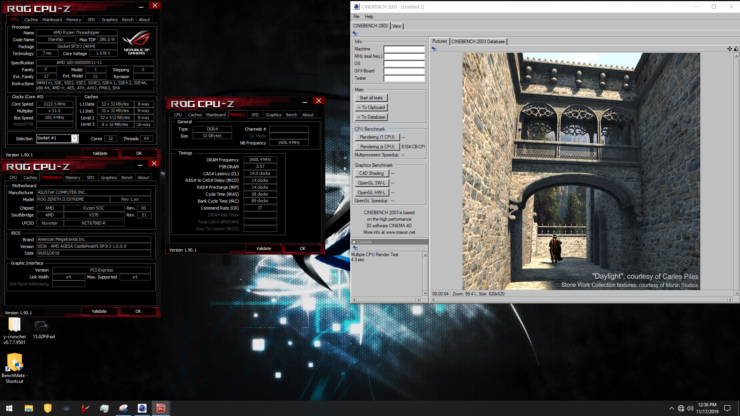Click the Windows Start button
The image size is (740, 416).
click(x=7, y=408)
